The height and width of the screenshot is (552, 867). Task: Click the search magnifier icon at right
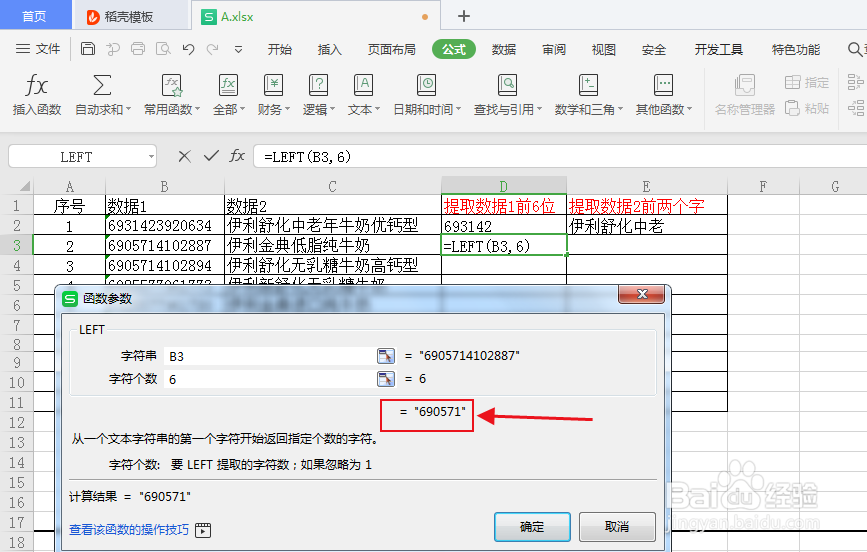(x=855, y=49)
